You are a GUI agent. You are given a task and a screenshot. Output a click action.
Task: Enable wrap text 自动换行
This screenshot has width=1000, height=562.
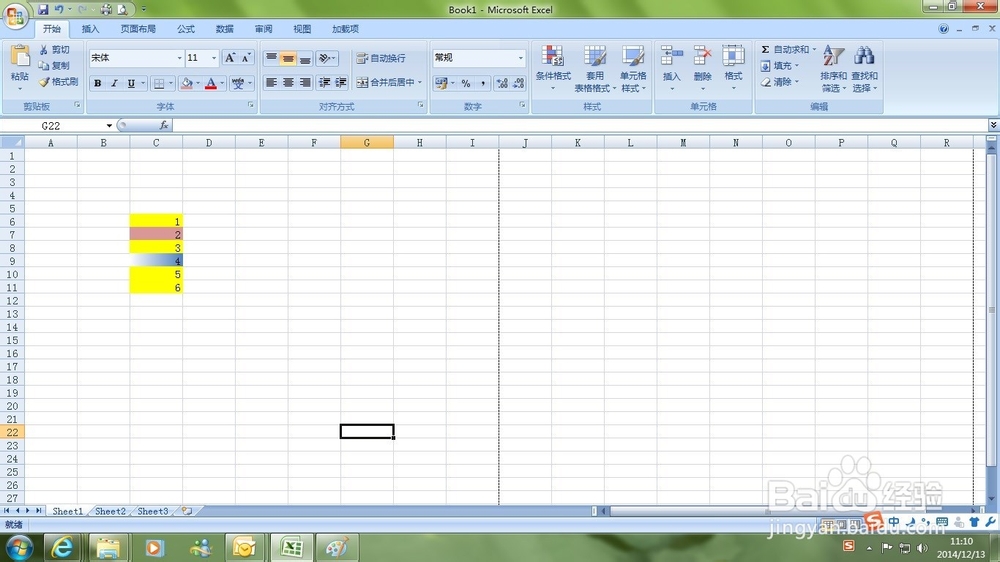tap(381, 58)
